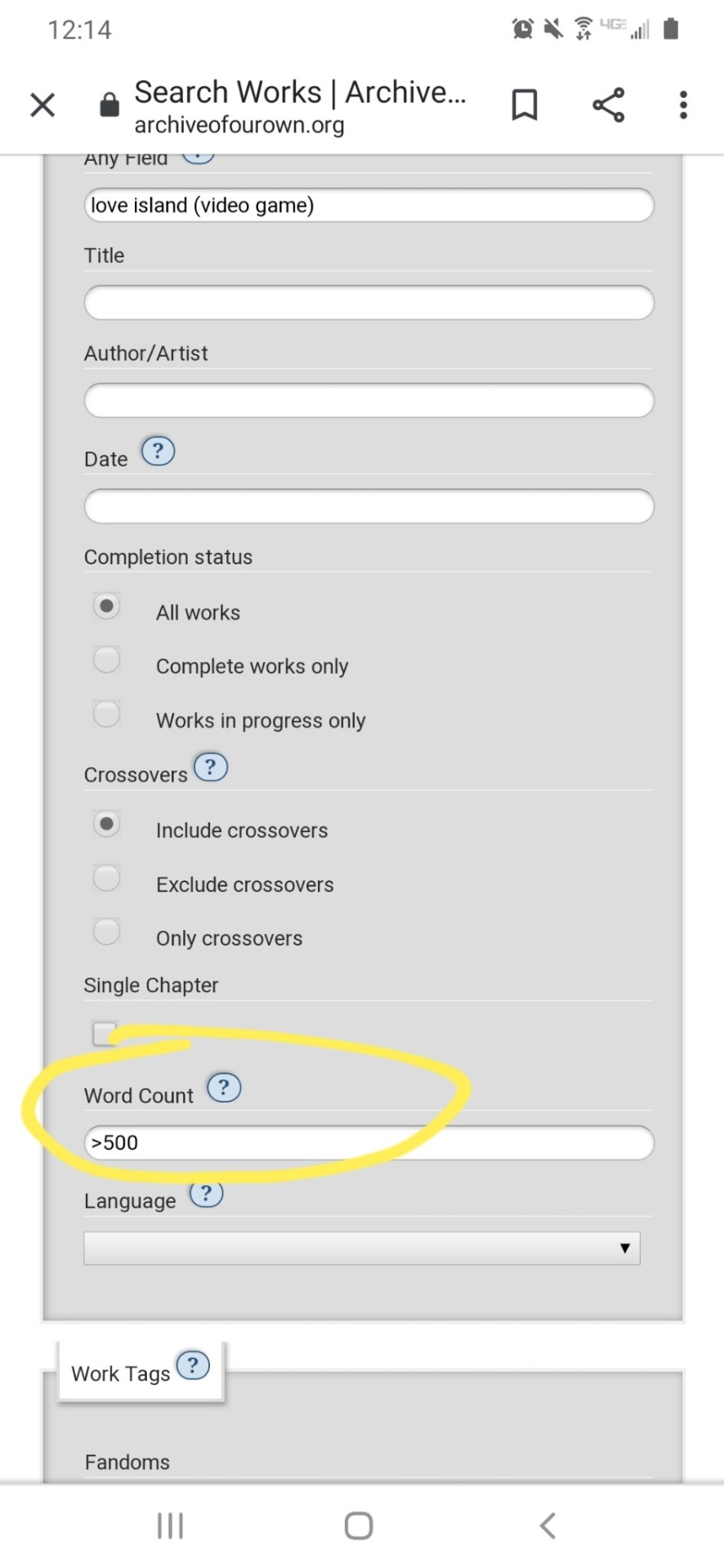Image resolution: width=724 pixels, height=1568 pixels.
Task: Tap the Android back navigation button
Action: (548, 1526)
